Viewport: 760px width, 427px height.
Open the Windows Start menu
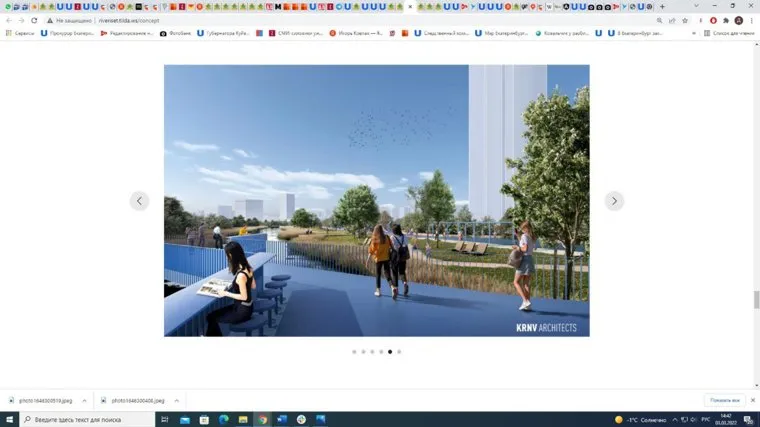pos(9,419)
